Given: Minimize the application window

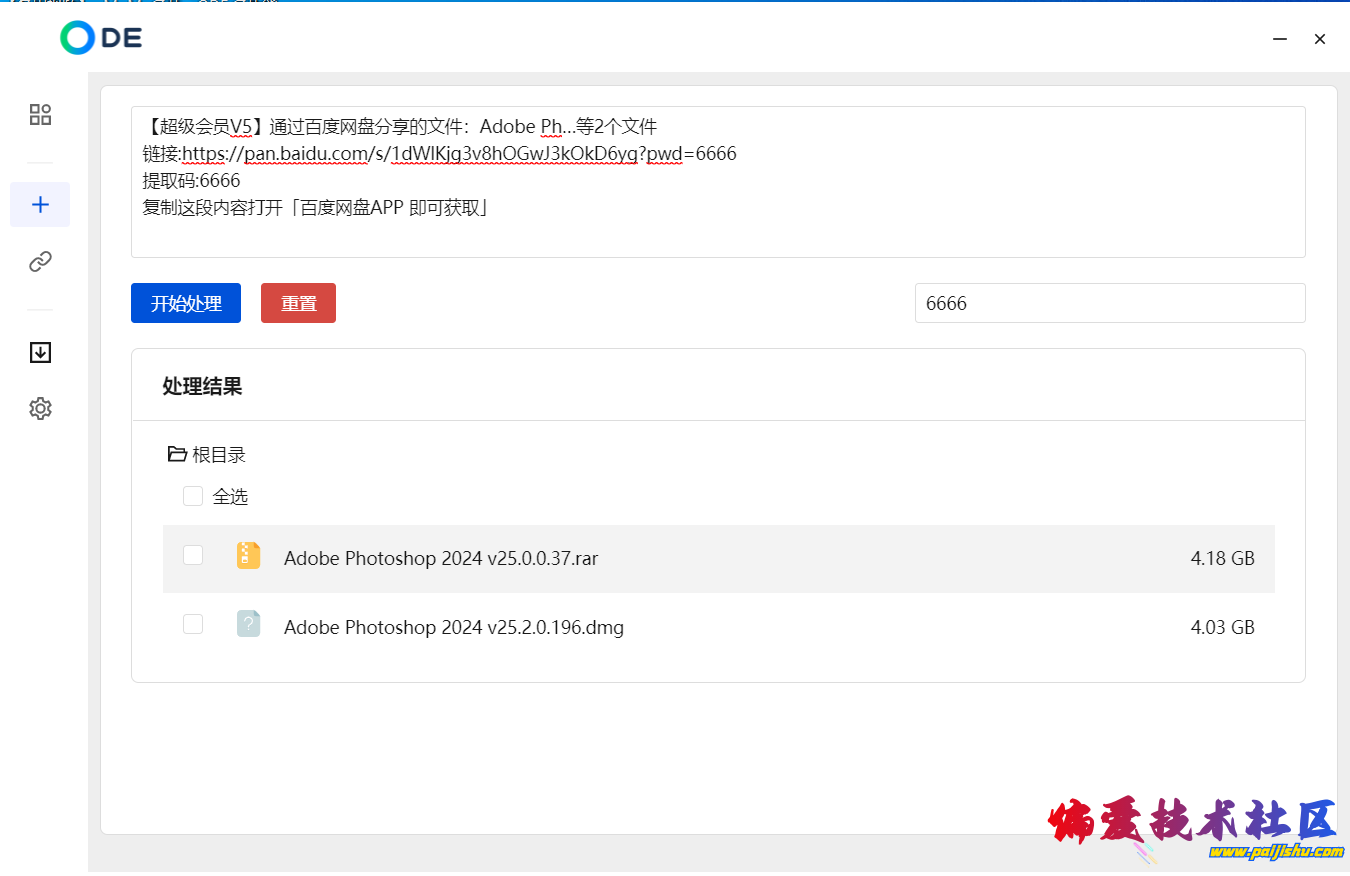Looking at the screenshot, I should click(1279, 39).
